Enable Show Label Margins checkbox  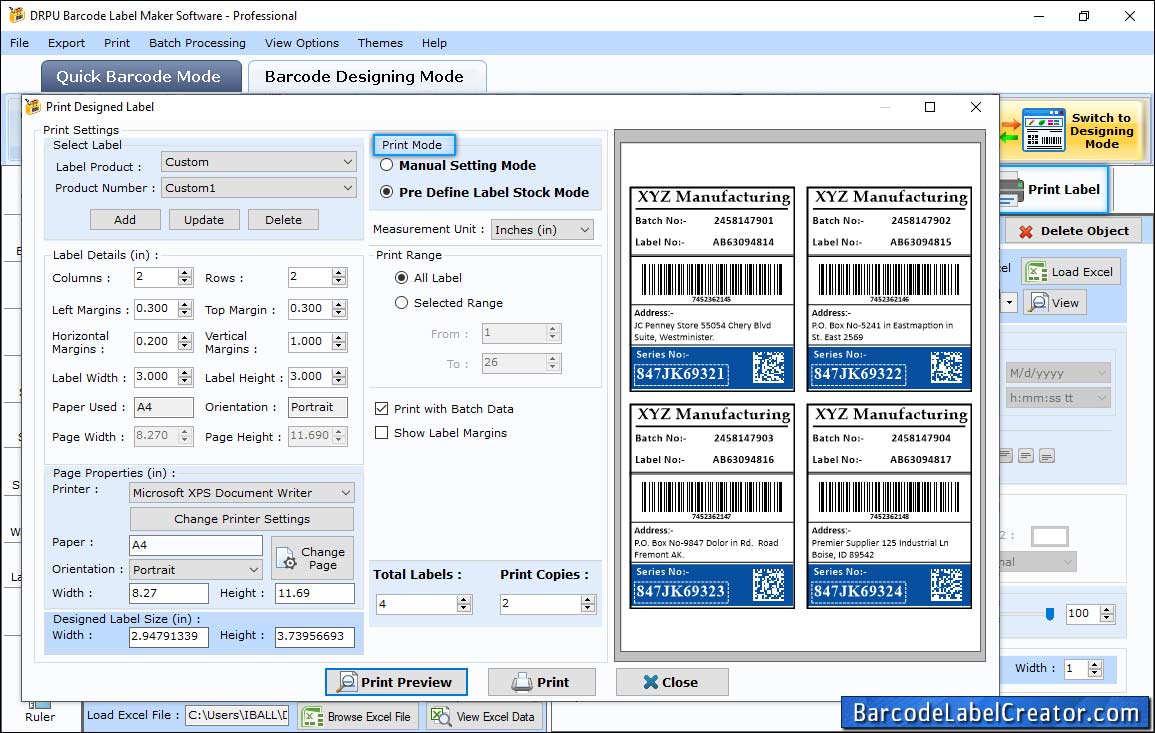click(x=382, y=433)
